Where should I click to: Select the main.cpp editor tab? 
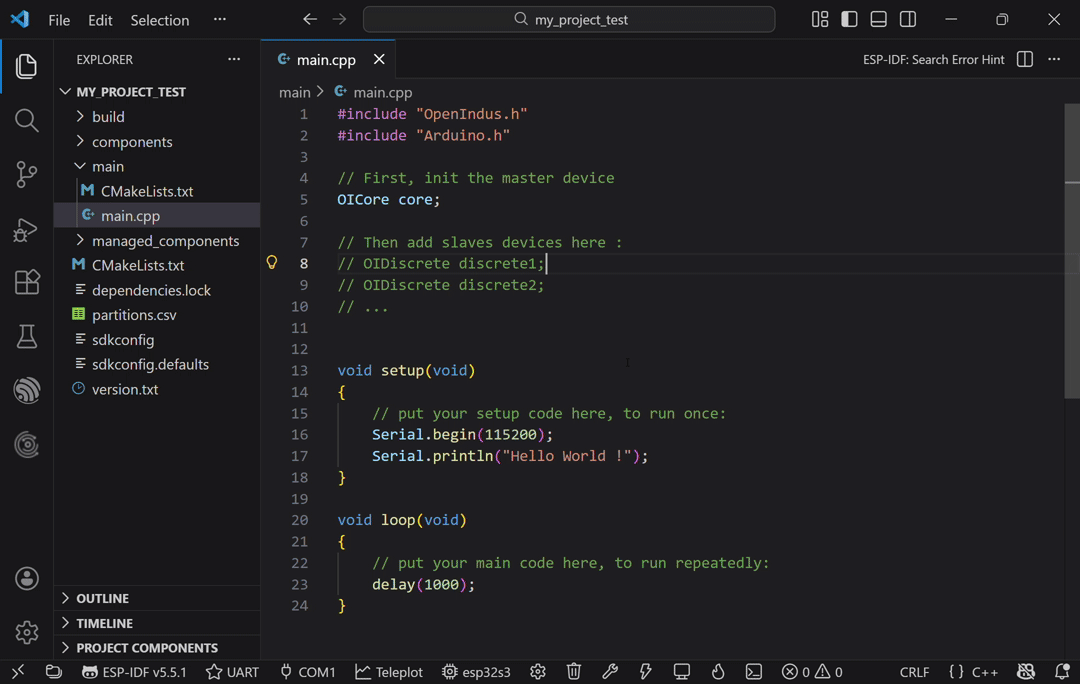pos(325,60)
